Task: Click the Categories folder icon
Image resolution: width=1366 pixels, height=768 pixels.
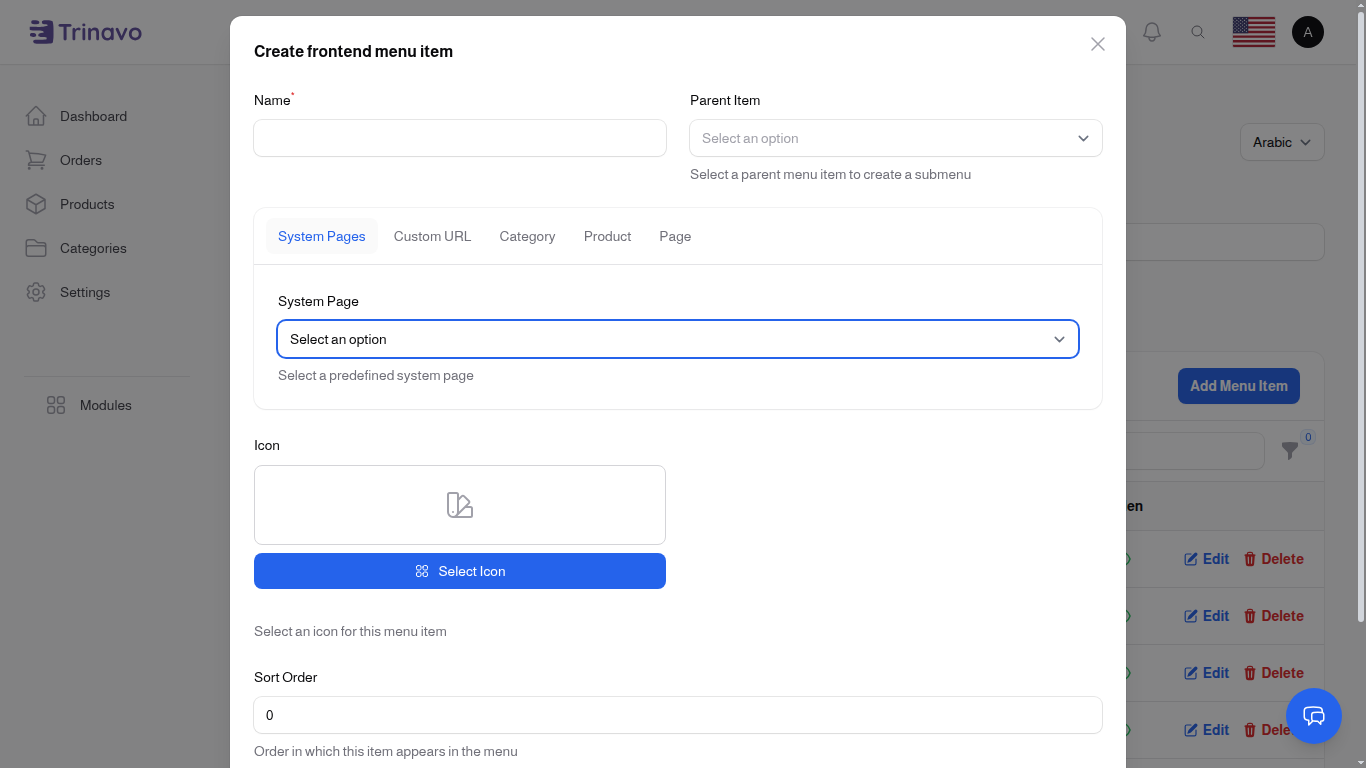Action: click(x=36, y=248)
